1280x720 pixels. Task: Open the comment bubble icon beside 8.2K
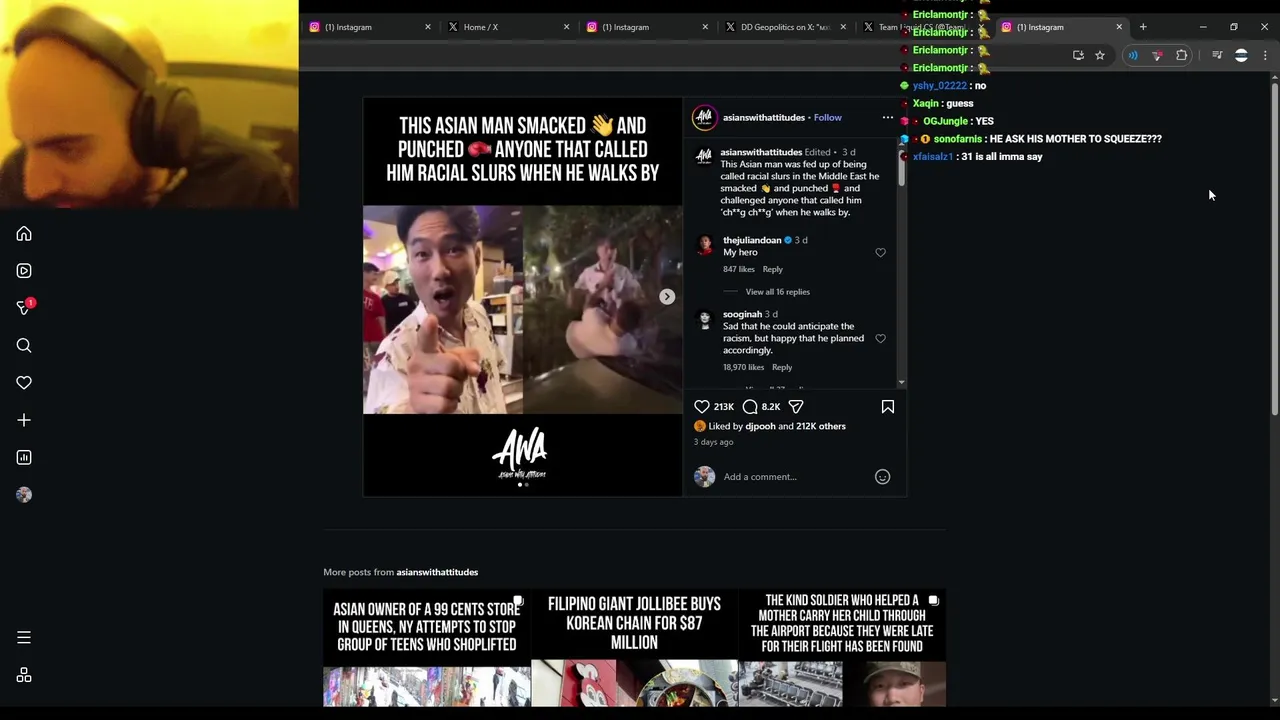(x=750, y=407)
